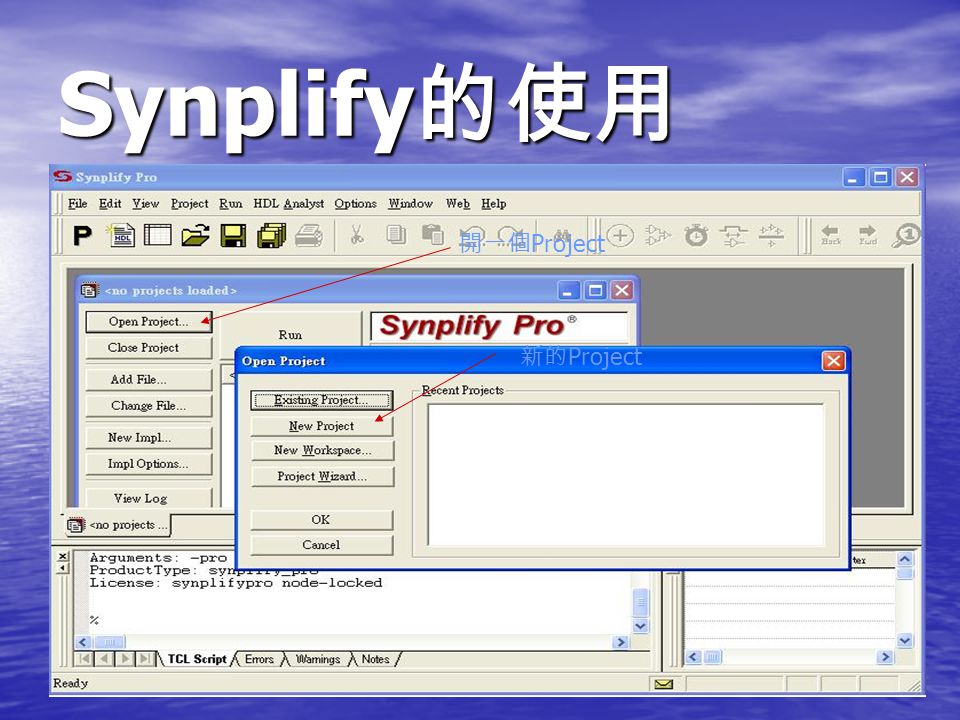Click the New Project 'P' toolbar icon
Screen dimensions: 960x720
pos(83,235)
